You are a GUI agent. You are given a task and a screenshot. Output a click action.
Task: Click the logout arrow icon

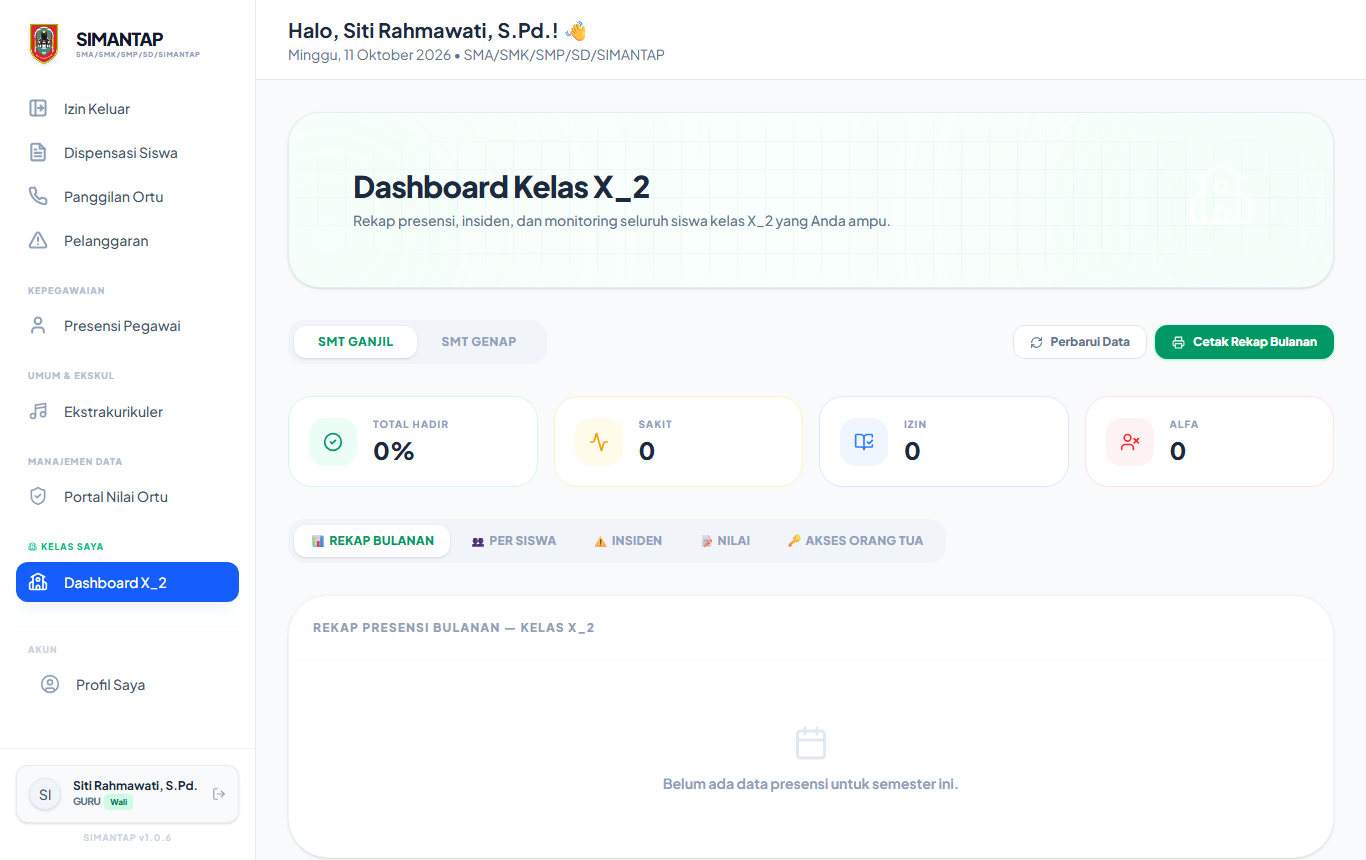pyautogui.click(x=219, y=794)
